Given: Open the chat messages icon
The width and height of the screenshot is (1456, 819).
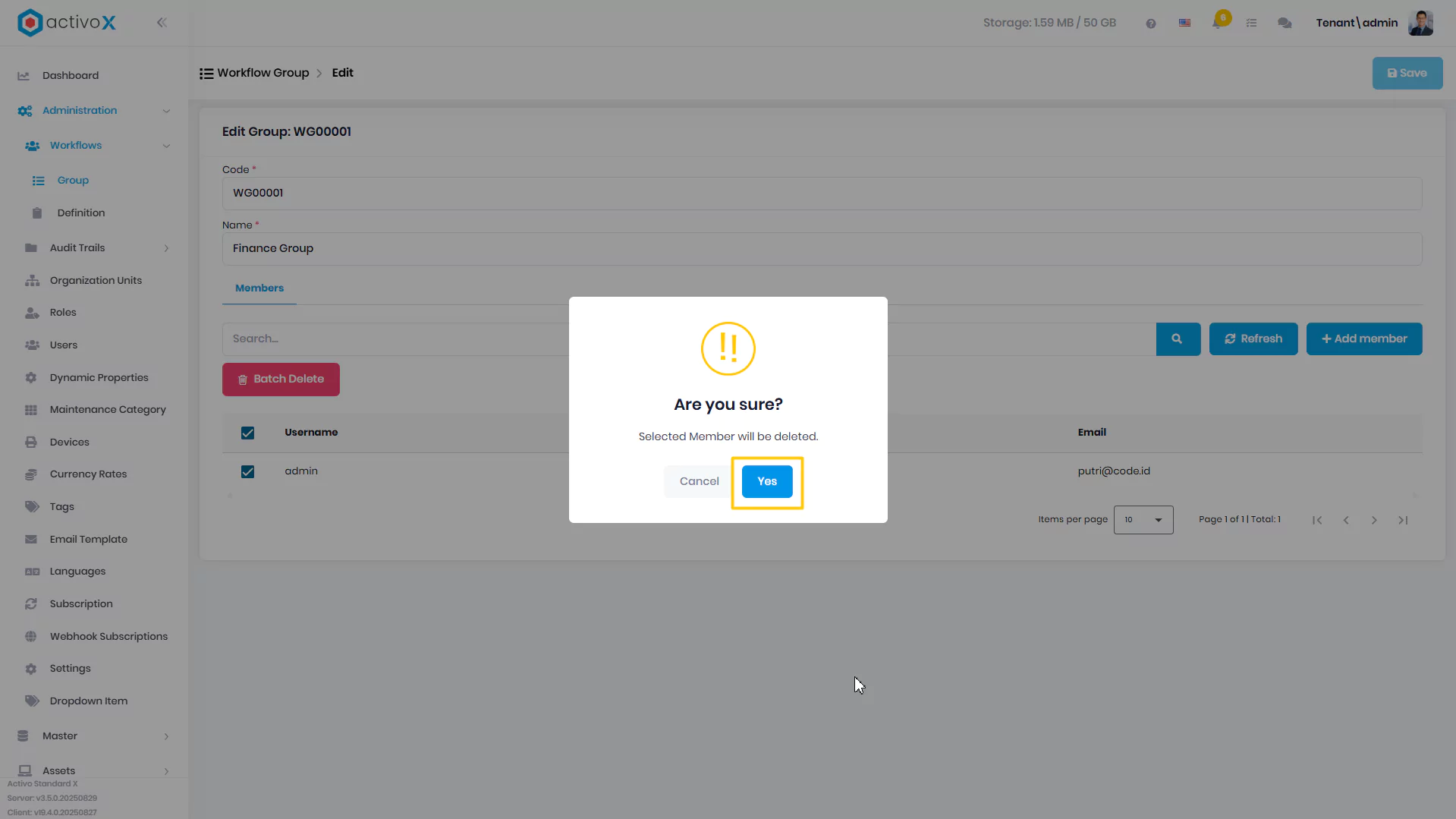Looking at the screenshot, I should [1285, 24].
